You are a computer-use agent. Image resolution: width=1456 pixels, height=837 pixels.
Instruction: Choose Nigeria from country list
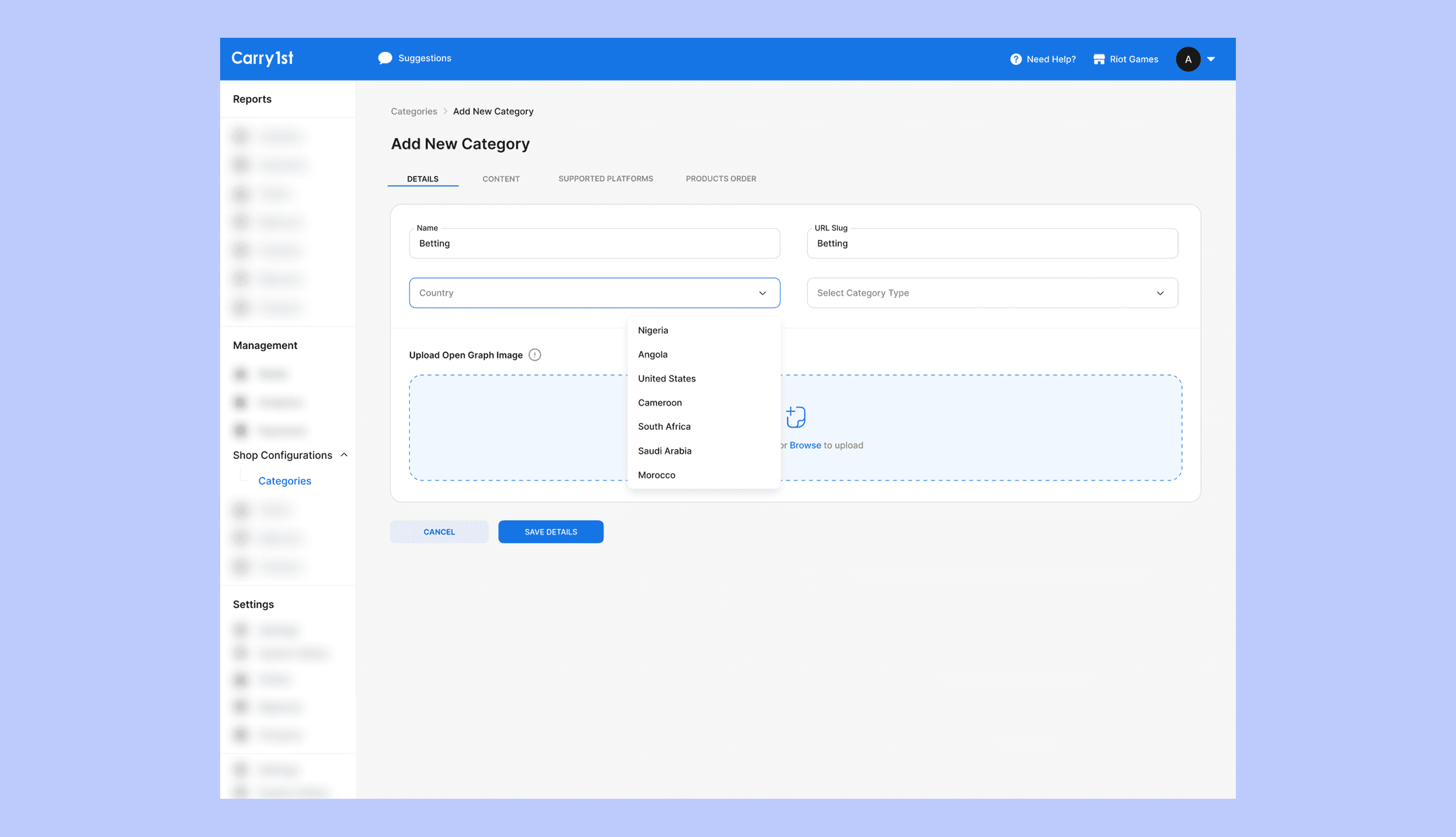[x=653, y=330]
